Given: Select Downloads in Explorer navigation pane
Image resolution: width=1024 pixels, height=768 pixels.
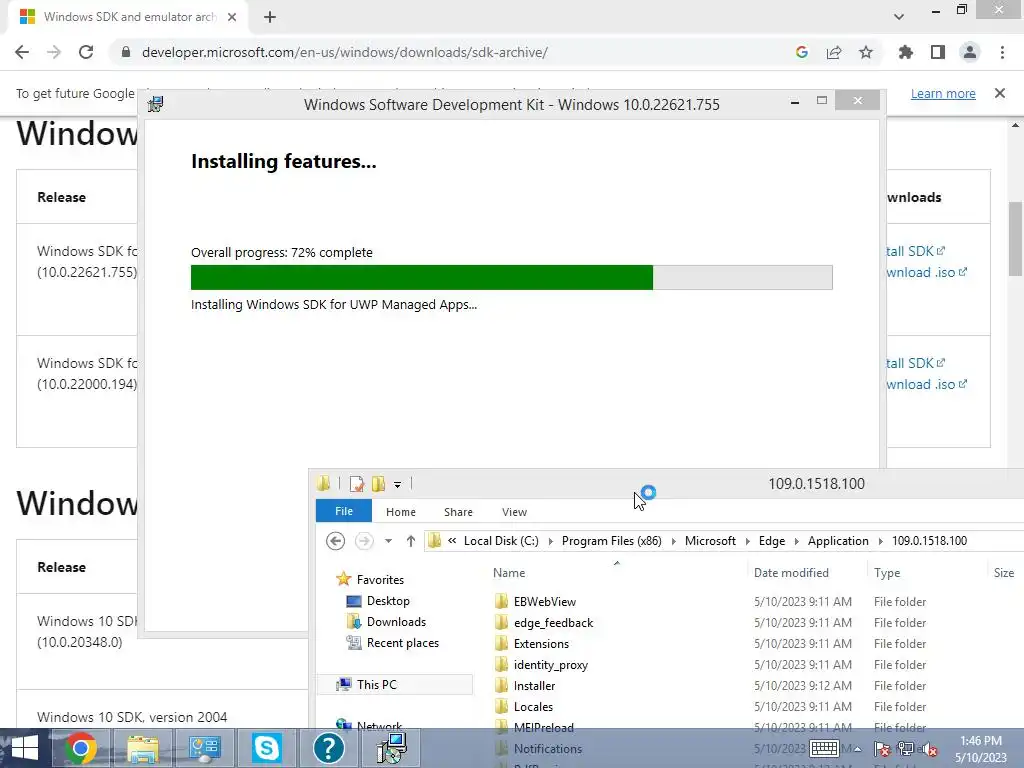Looking at the screenshot, I should pos(396,622).
